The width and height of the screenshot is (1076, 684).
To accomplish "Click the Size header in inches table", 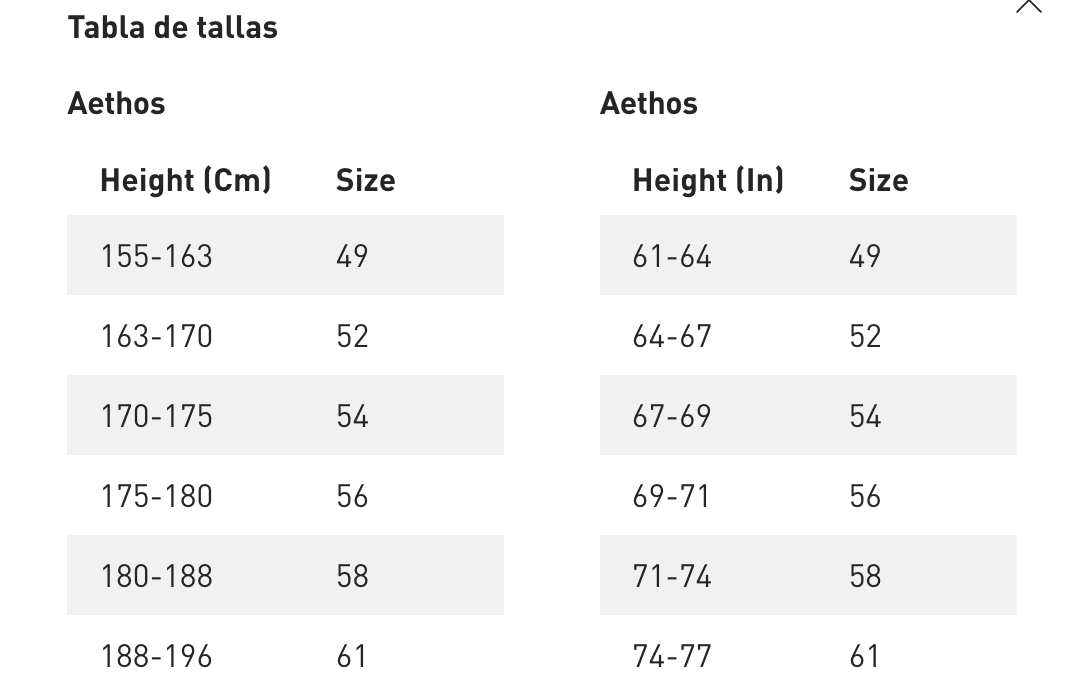I will click(x=878, y=180).
